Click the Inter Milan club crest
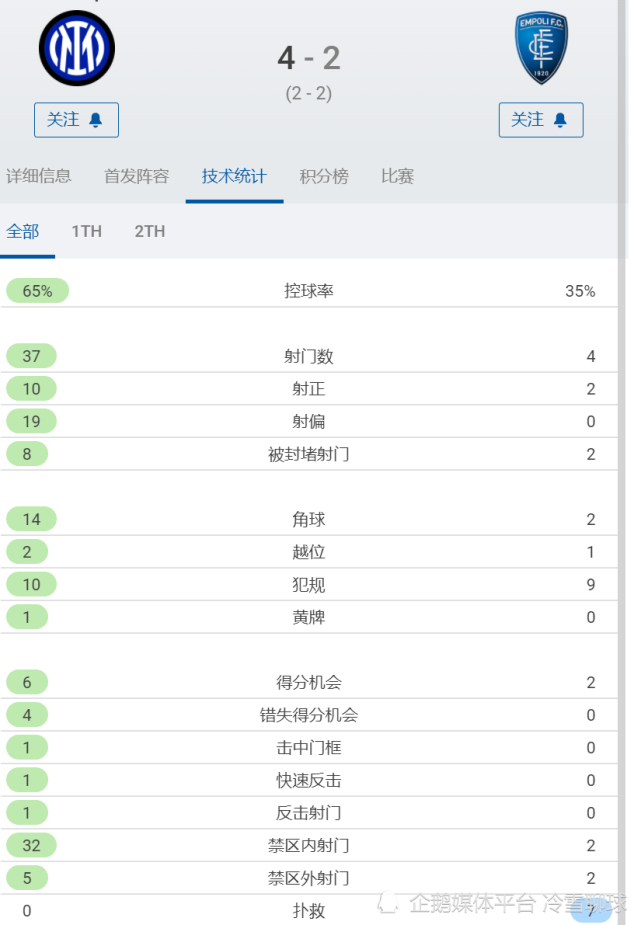 tap(77, 48)
